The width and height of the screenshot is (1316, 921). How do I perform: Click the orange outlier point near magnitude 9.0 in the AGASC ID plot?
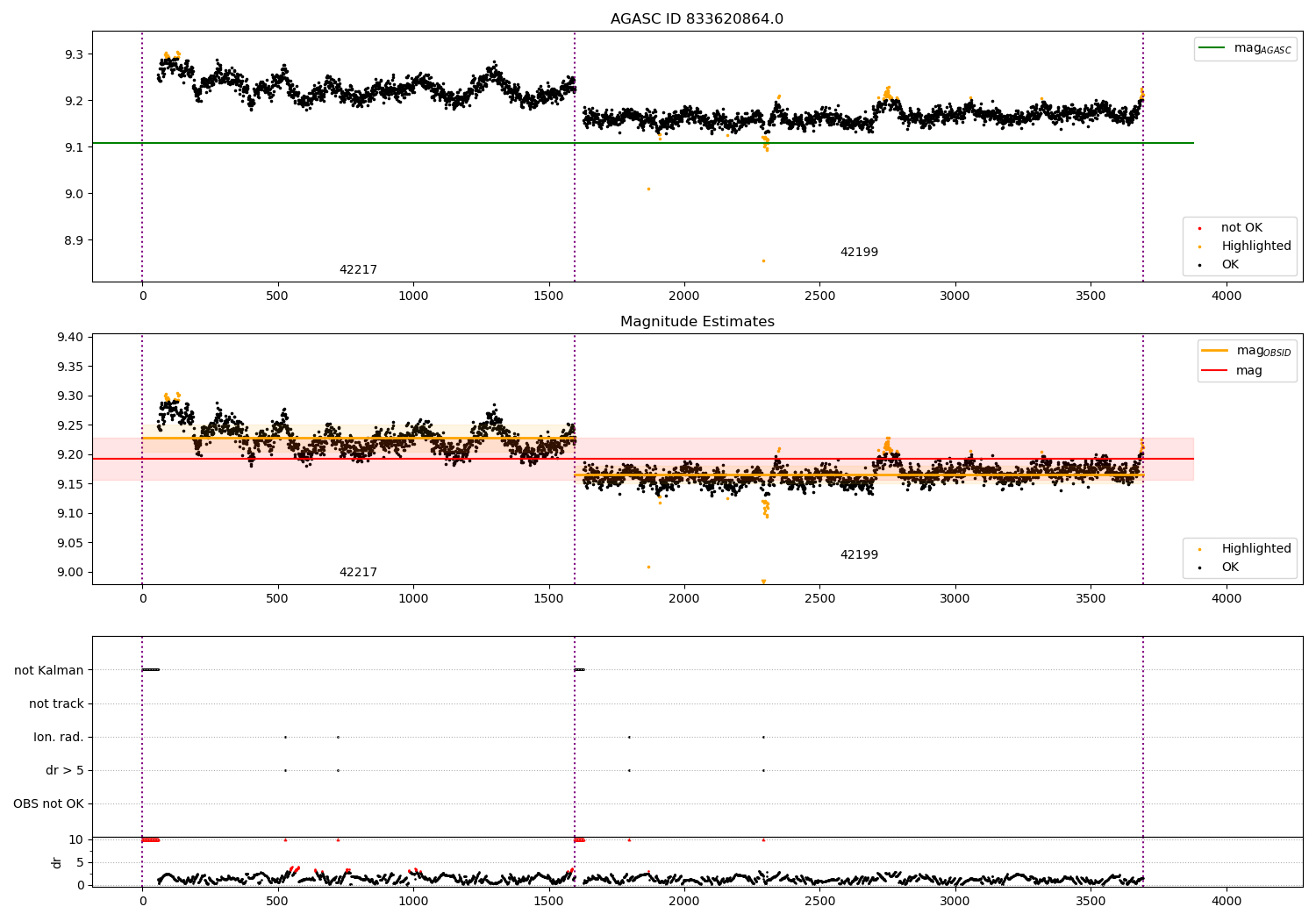point(648,189)
